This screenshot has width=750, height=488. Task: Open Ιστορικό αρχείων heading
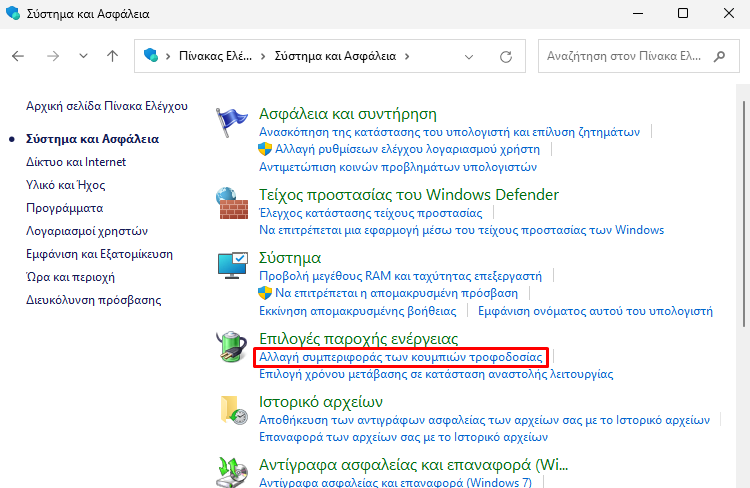pyautogui.click(x=321, y=402)
